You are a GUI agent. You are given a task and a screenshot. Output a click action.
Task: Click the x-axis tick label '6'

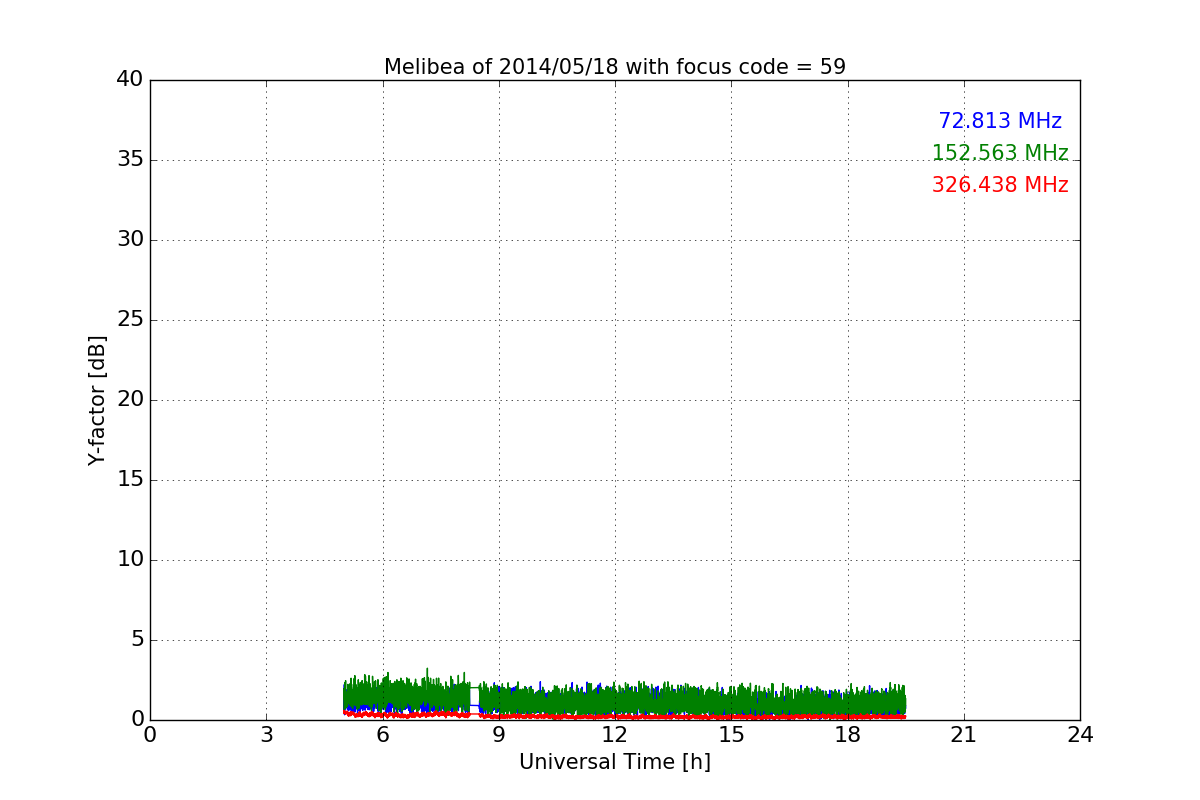(383, 735)
